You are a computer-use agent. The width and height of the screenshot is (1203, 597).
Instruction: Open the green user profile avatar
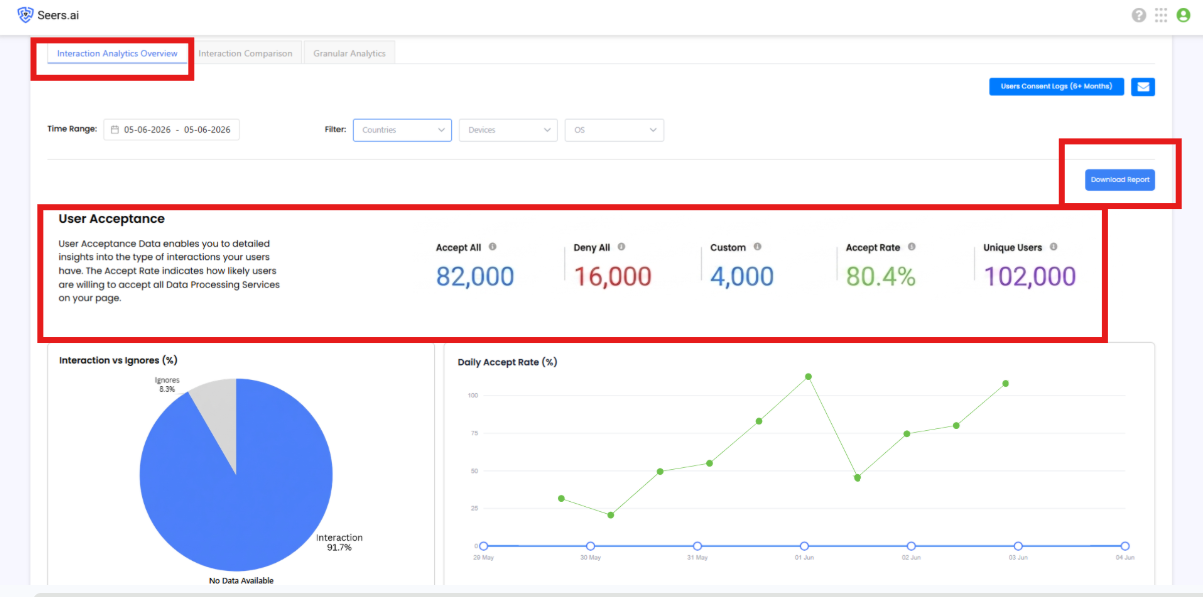[x=1183, y=15]
